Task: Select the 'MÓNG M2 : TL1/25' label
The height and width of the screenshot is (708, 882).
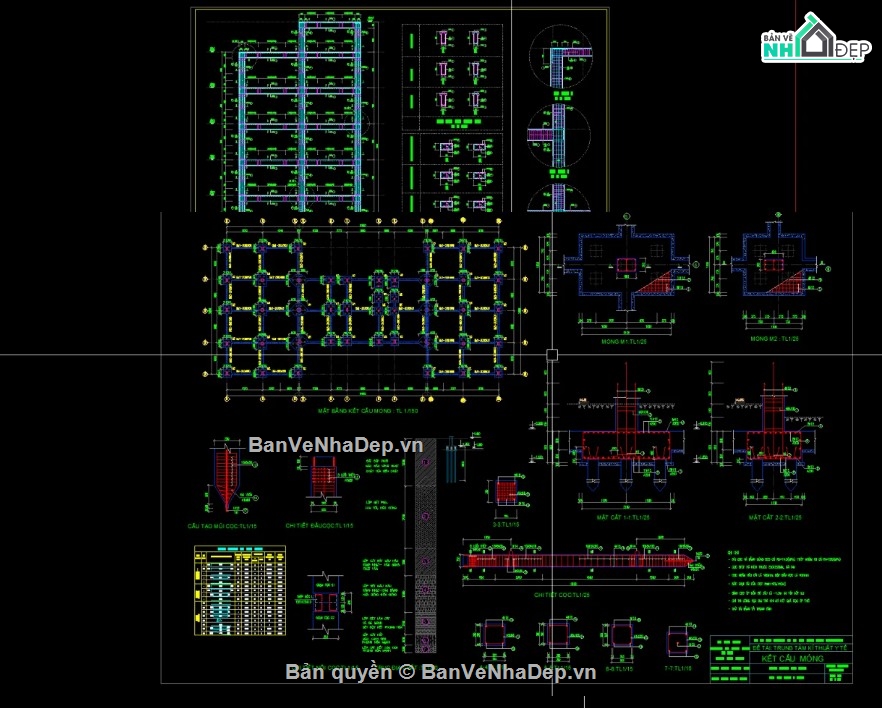Action: click(x=774, y=339)
